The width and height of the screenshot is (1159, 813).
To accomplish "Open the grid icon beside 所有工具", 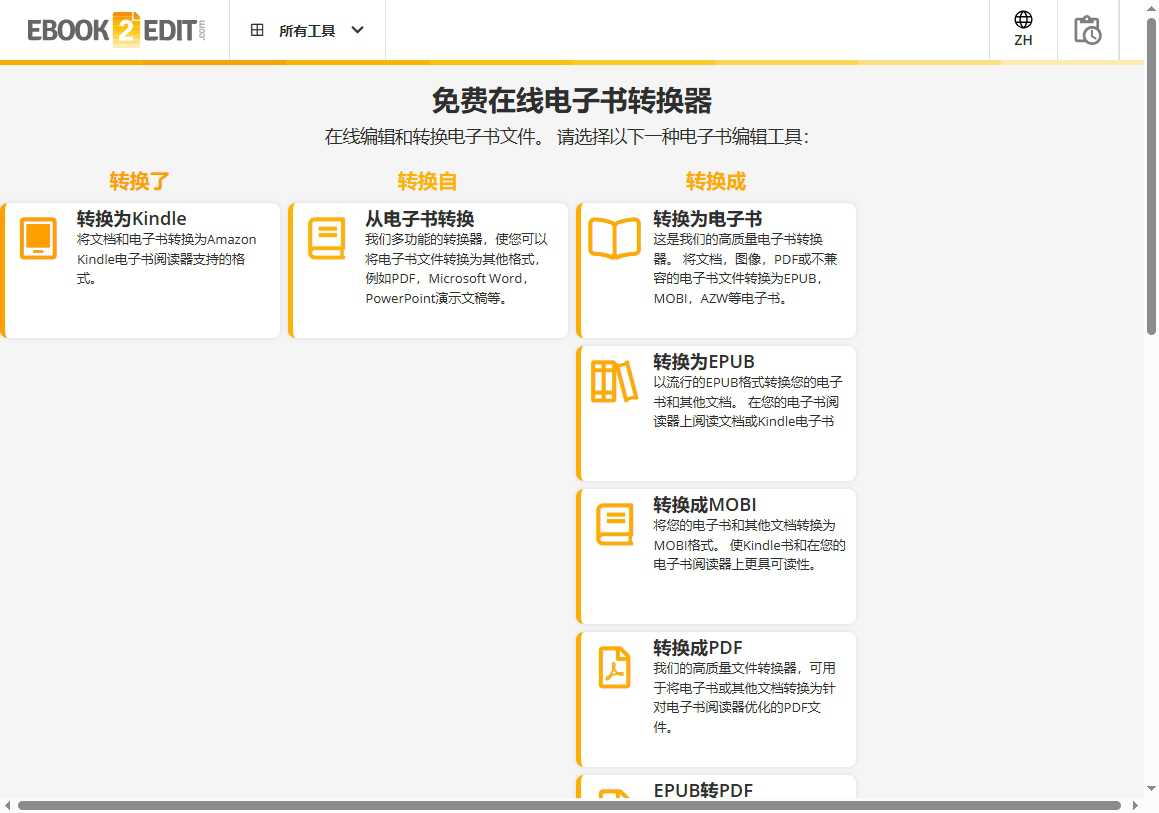I will click(x=256, y=30).
